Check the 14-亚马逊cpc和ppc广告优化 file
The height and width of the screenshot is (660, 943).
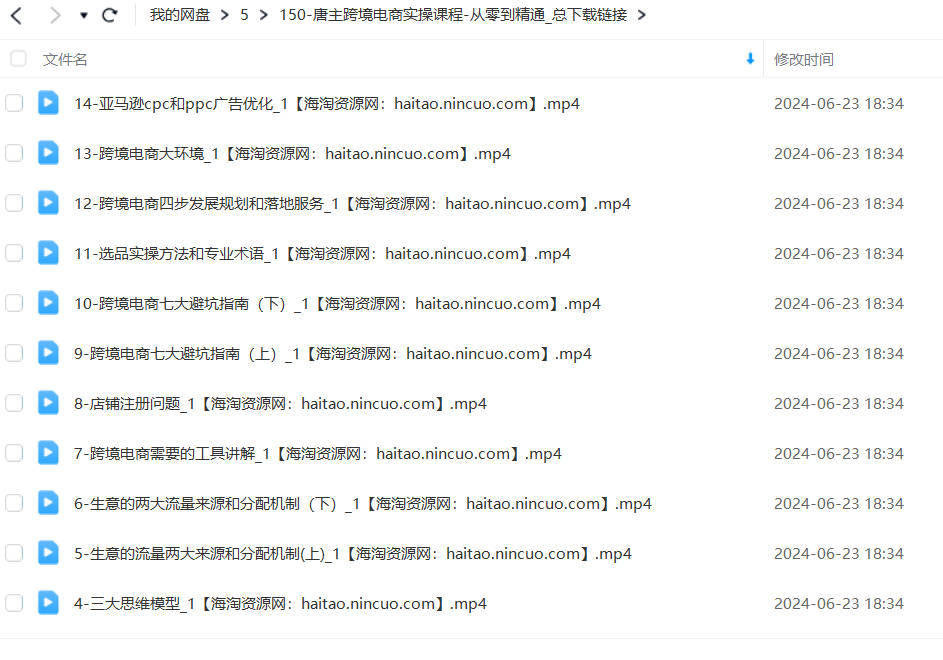[14, 103]
